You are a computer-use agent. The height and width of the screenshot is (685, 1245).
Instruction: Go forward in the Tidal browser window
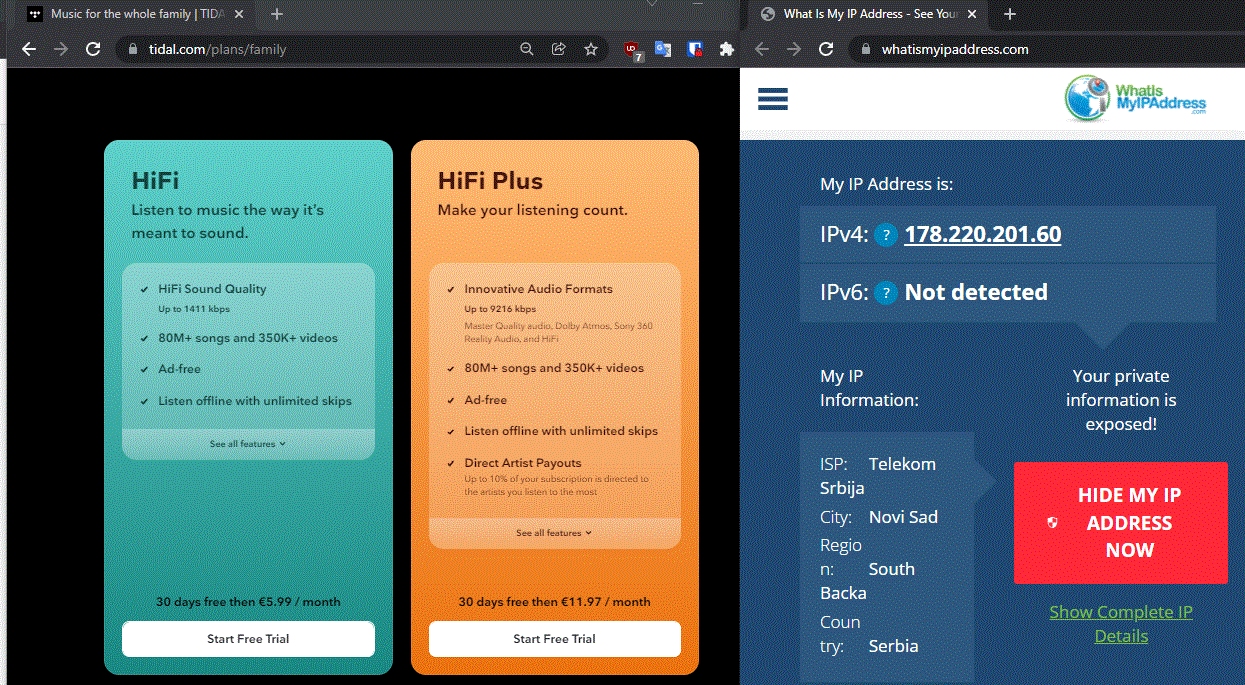click(x=61, y=49)
